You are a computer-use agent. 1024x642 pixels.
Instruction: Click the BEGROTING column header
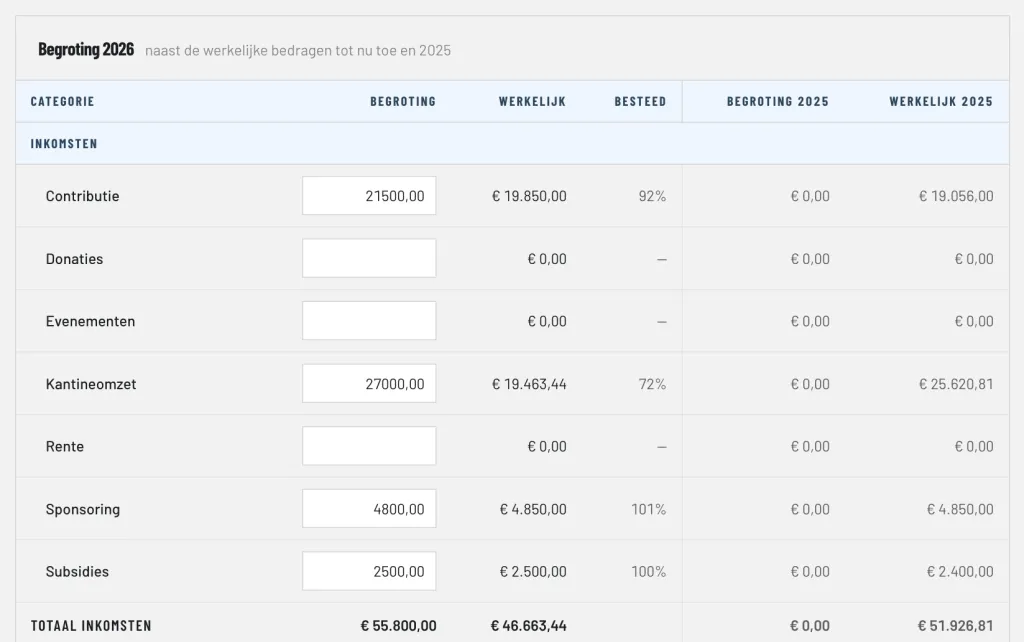click(403, 101)
